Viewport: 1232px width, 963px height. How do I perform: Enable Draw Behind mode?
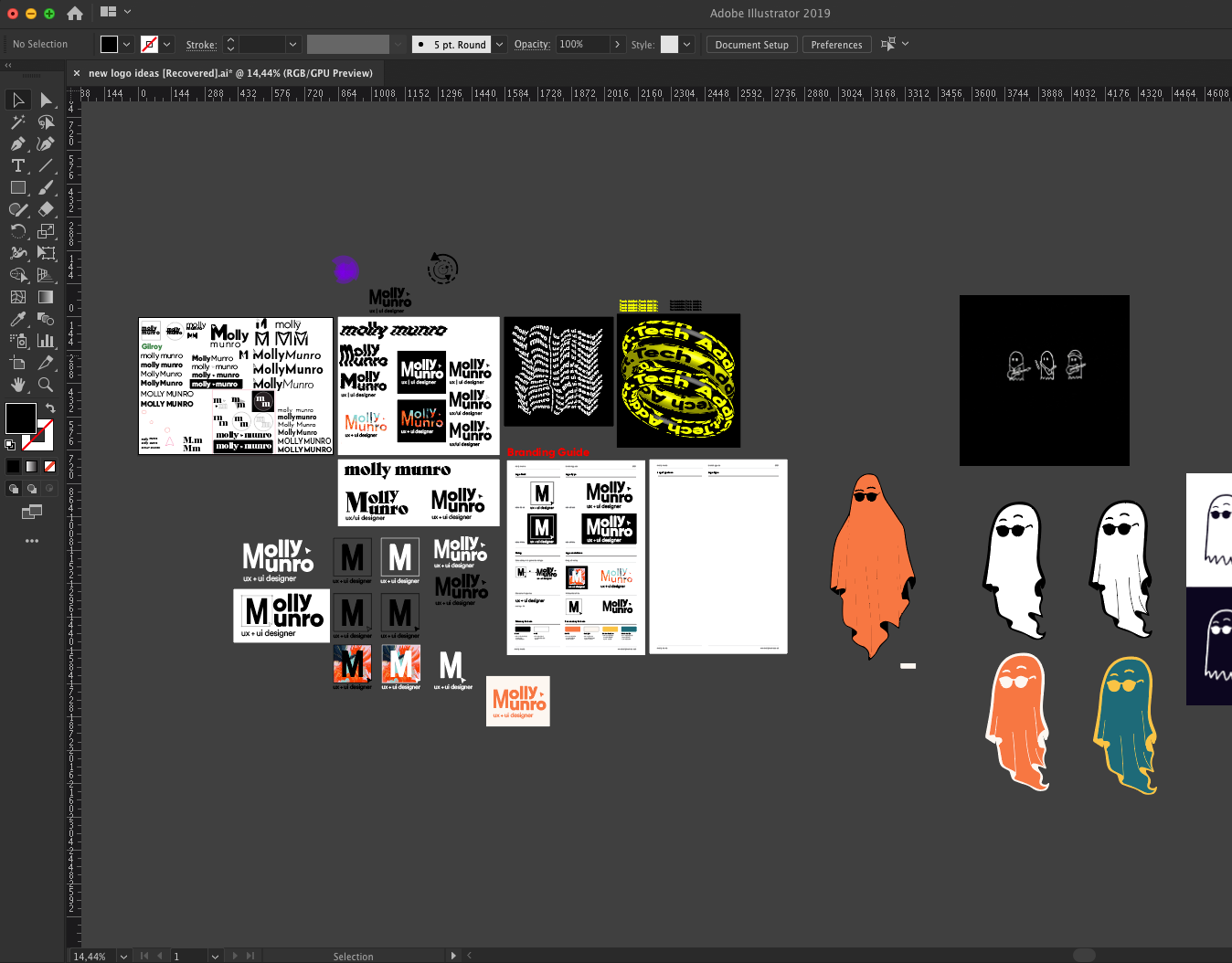[x=31, y=489]
